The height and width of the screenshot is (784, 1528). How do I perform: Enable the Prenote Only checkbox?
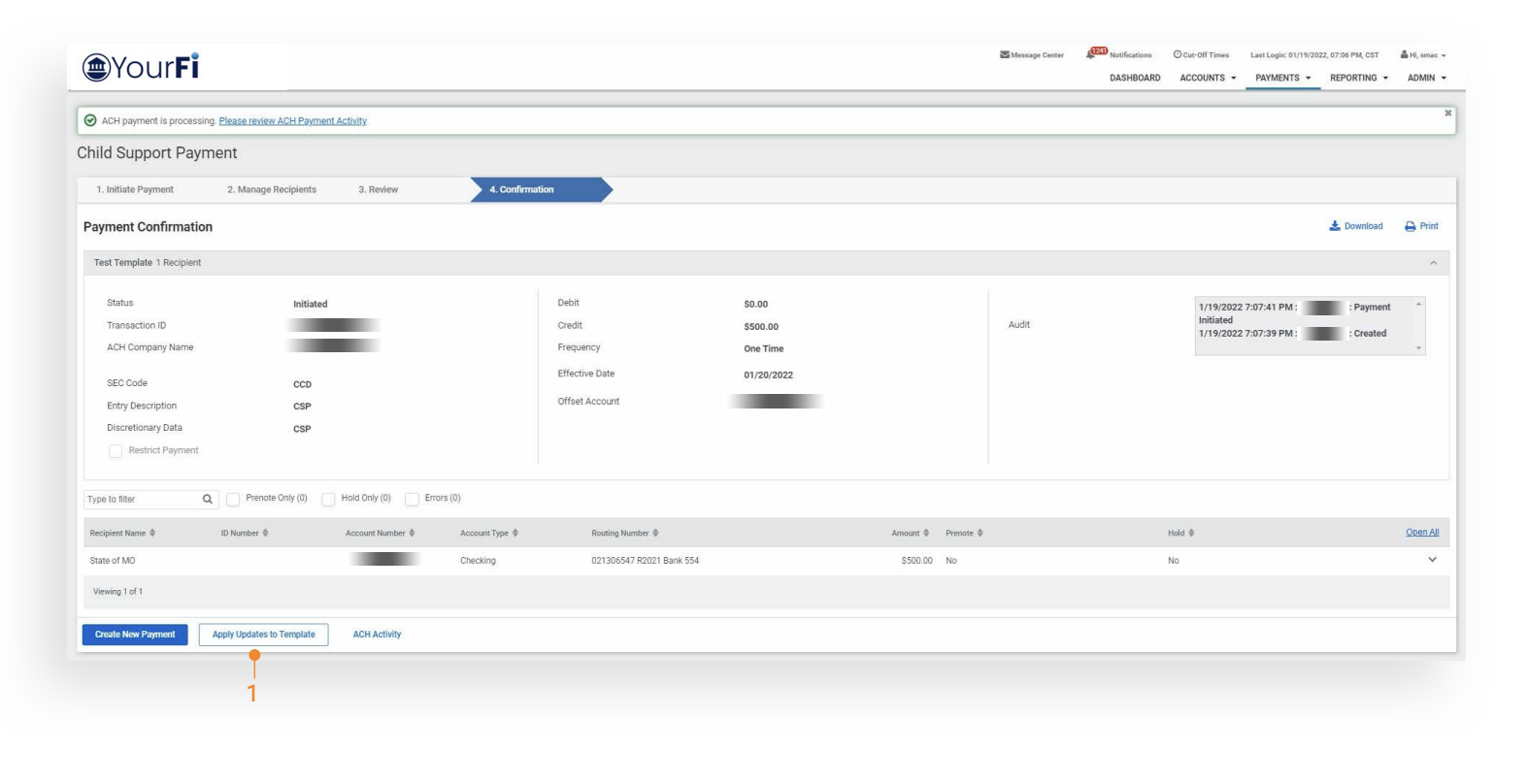[233, 499]
